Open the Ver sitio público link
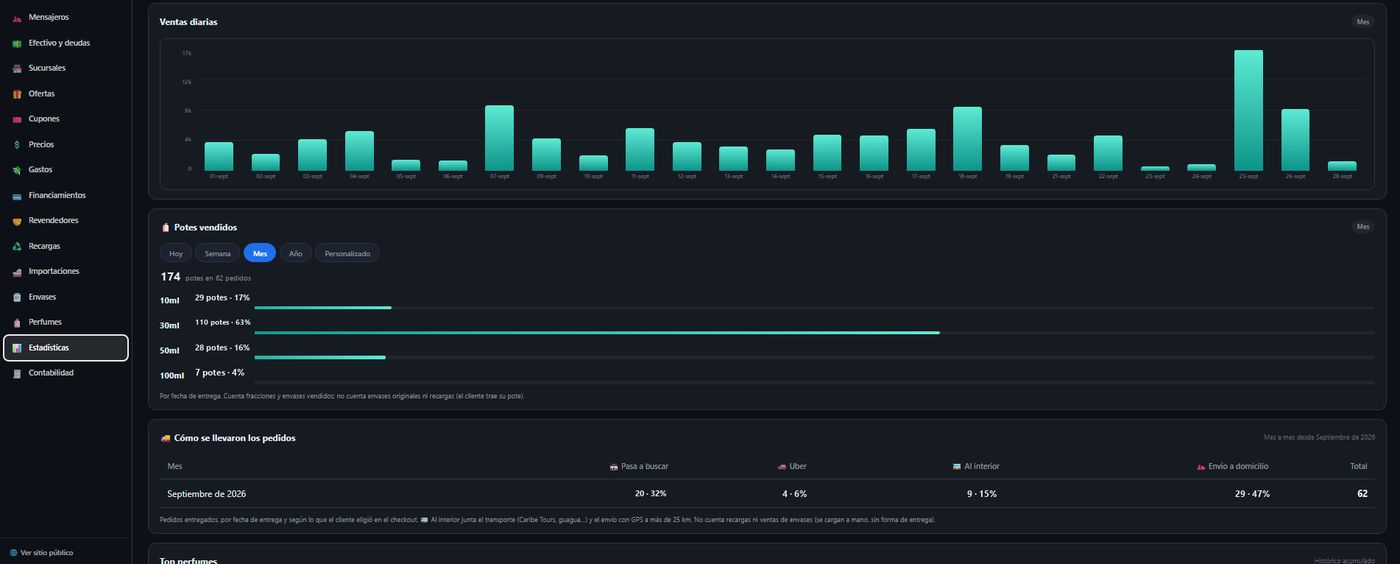Screen dimensions: 1400x564 pos(42,553)
